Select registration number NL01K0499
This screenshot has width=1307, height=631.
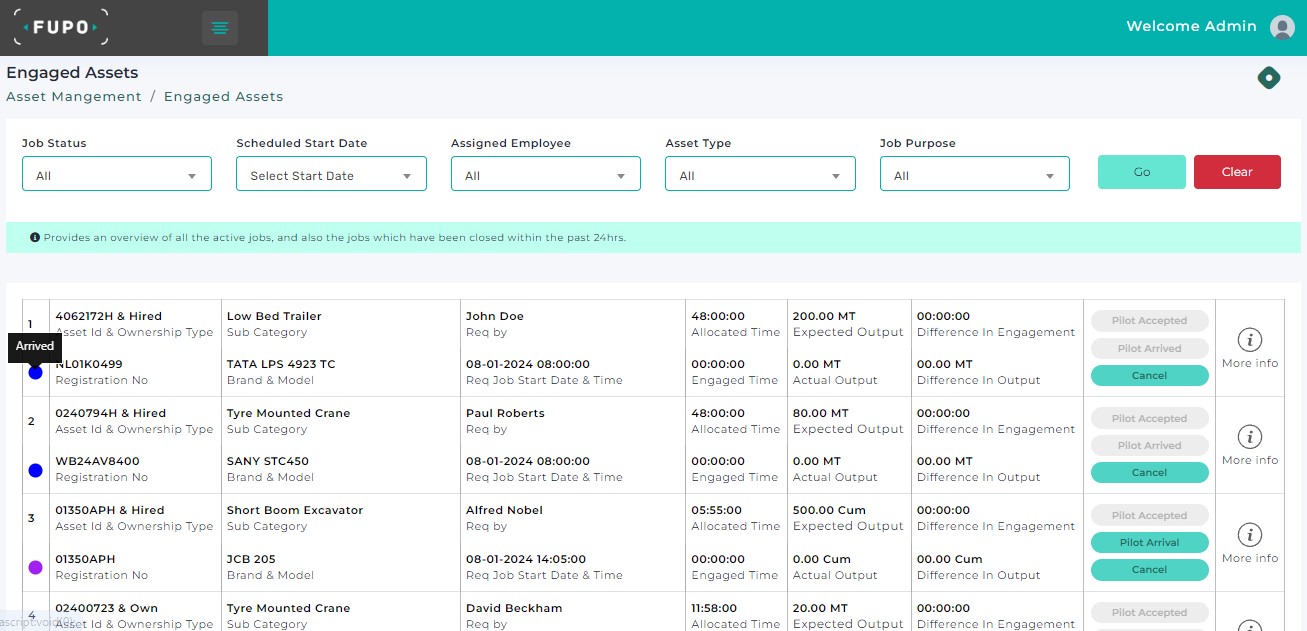(89, 364)
